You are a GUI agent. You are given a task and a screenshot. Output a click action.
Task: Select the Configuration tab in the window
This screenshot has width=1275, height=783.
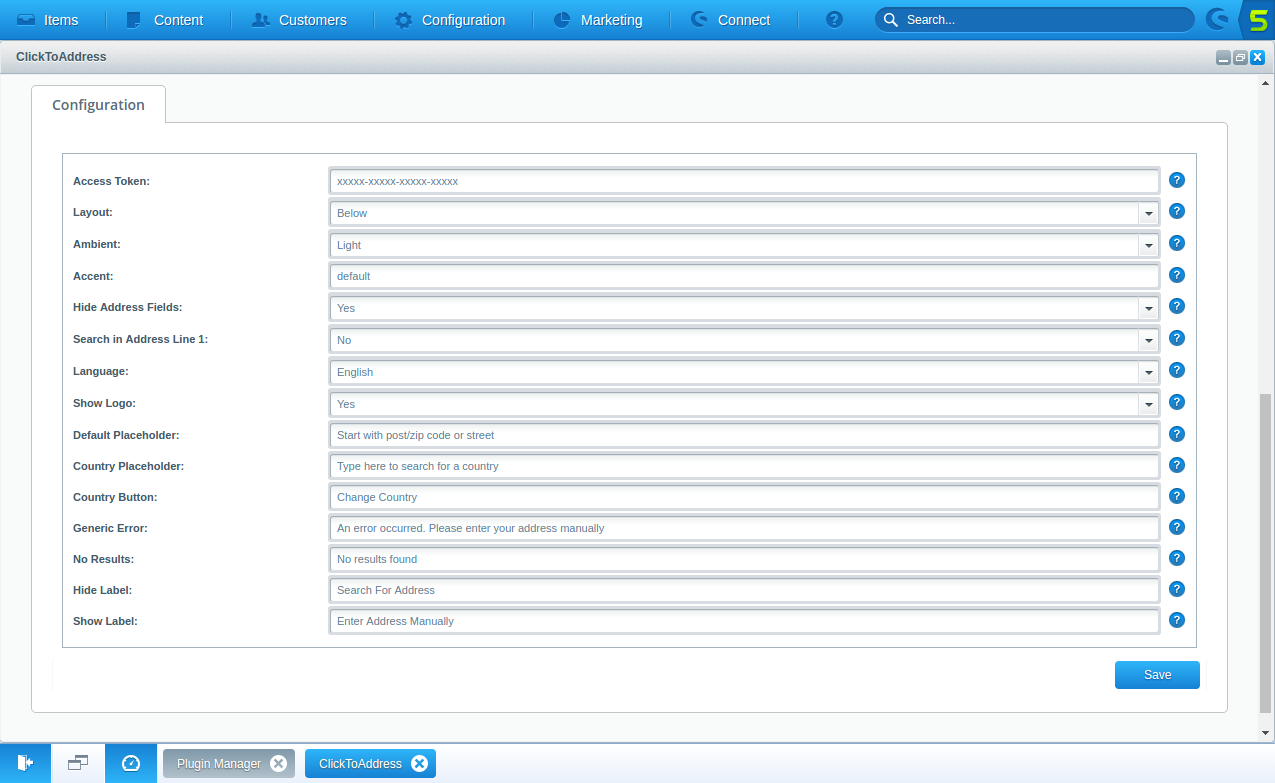[98, 105]
